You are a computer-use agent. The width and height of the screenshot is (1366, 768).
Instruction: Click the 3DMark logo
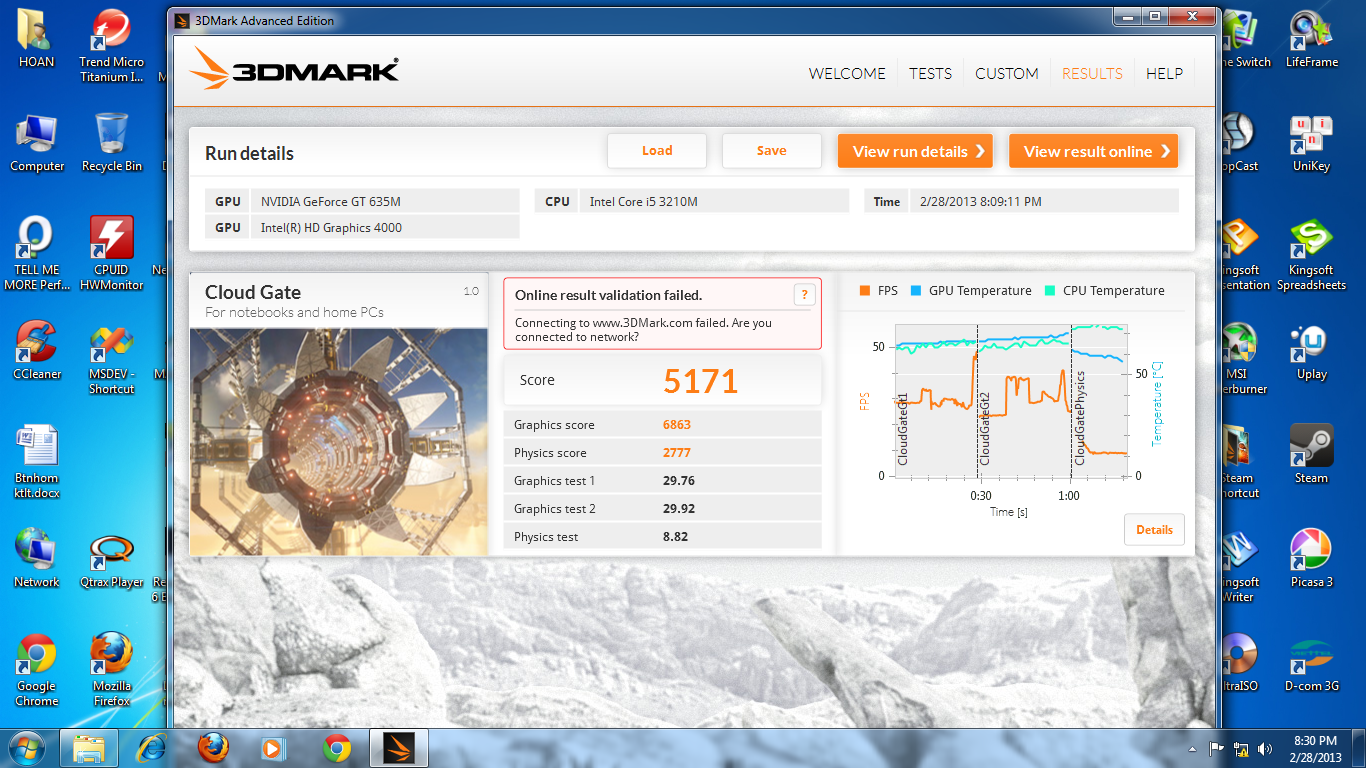(x=295, y=70)
